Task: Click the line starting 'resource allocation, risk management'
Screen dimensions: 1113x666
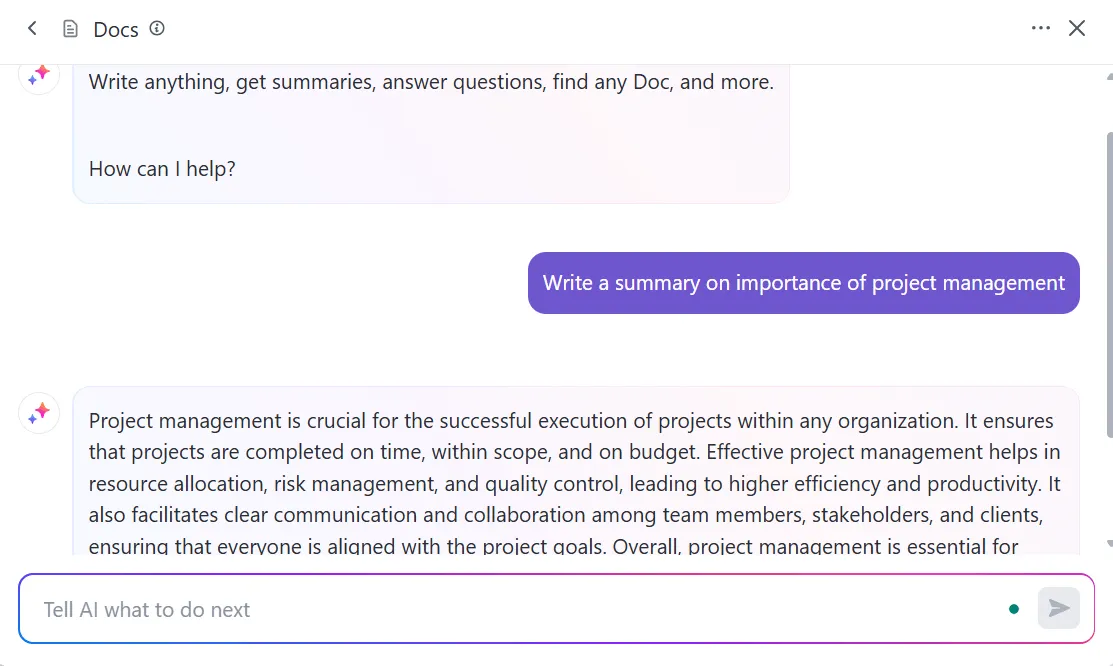Action: pyautogui.click(x=574, y=484)
